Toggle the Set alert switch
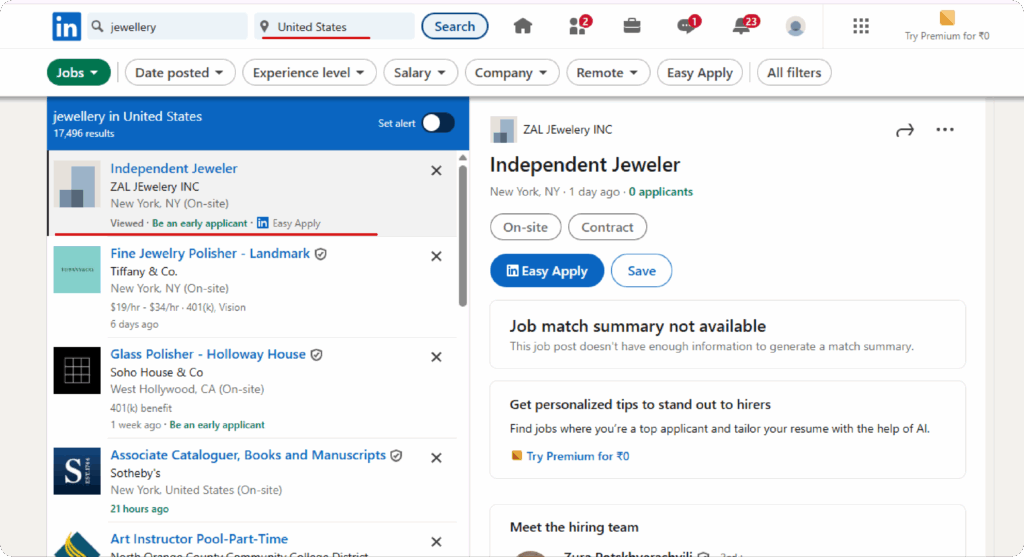This screenshot has width=1024, height=557. coord(438,123)
